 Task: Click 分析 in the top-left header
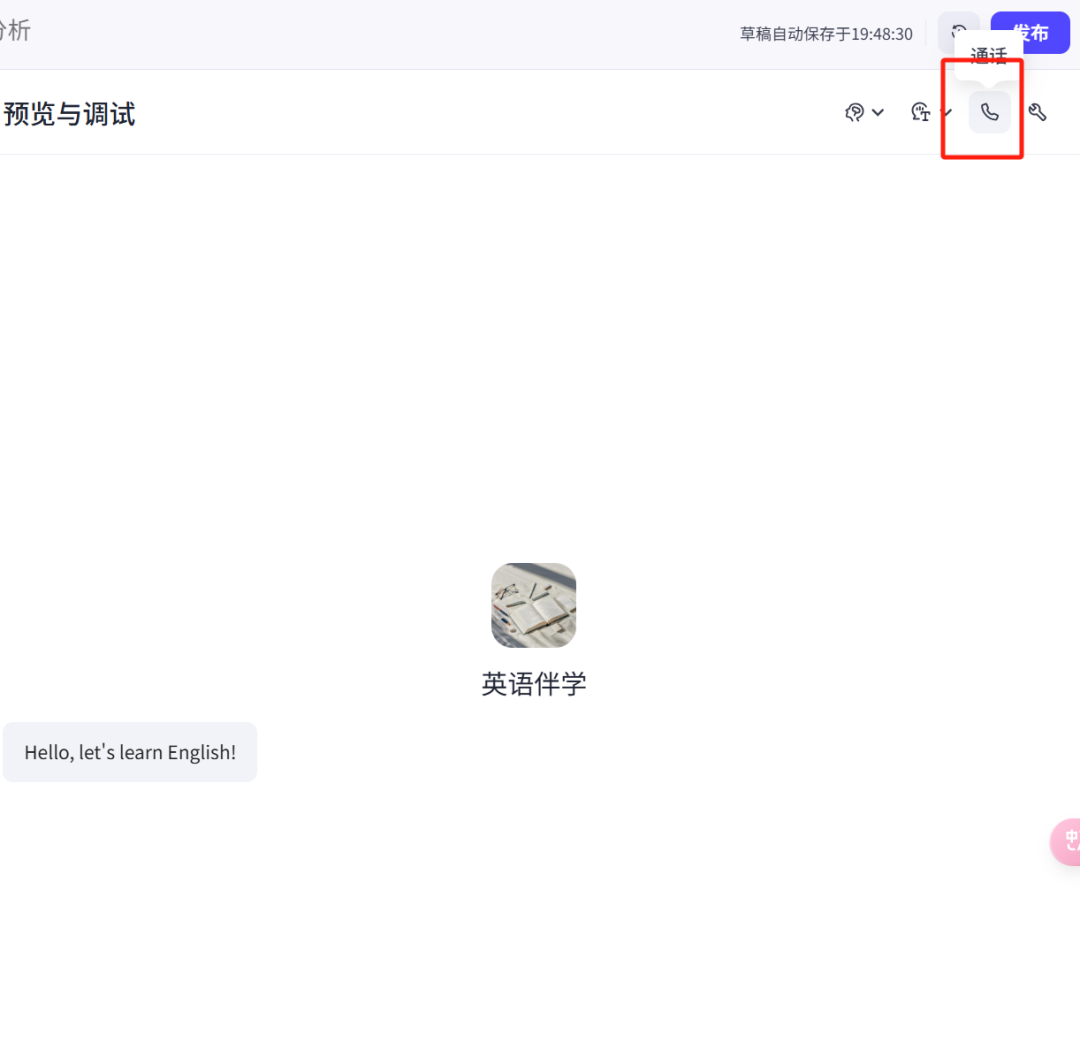point(14,30)
